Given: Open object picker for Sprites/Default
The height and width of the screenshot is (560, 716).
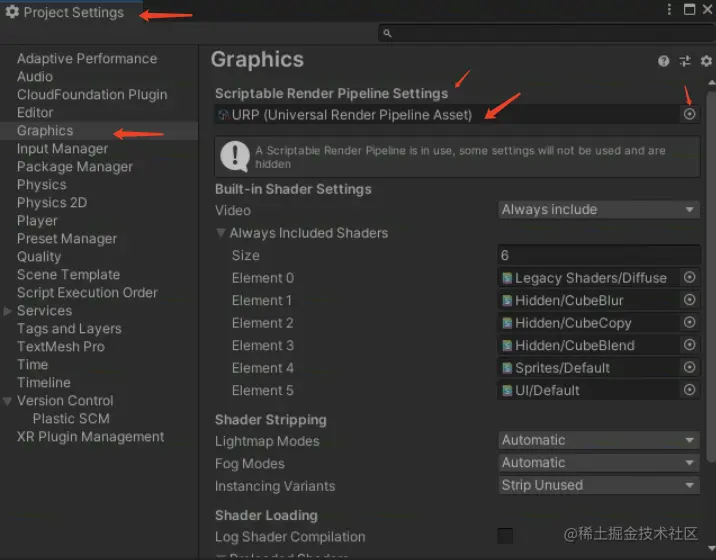Looking at the screenshot, I should coord(690,367).
